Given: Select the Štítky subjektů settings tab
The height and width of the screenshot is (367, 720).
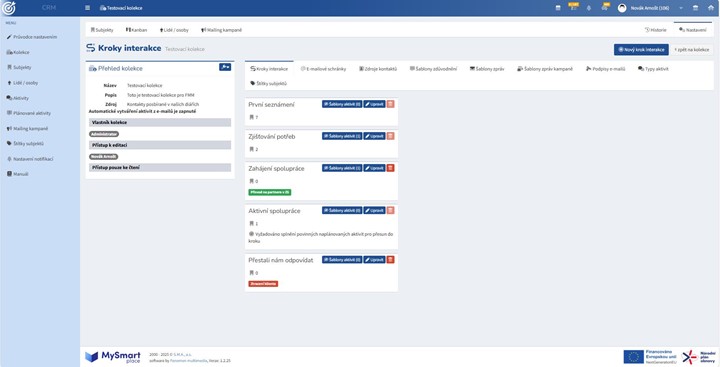Looking at the screenshot, I should coord(269,84).
